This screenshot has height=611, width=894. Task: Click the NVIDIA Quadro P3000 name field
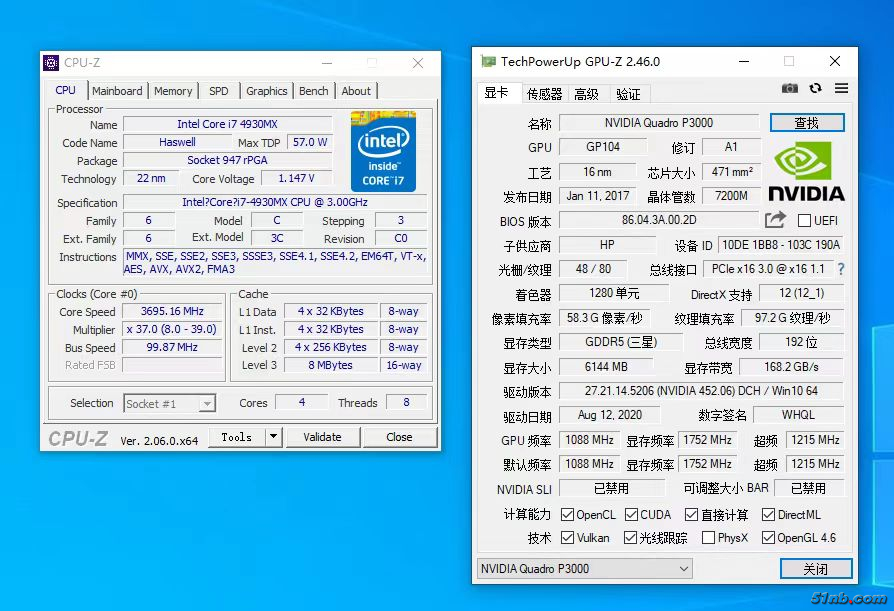pos(659,123)
